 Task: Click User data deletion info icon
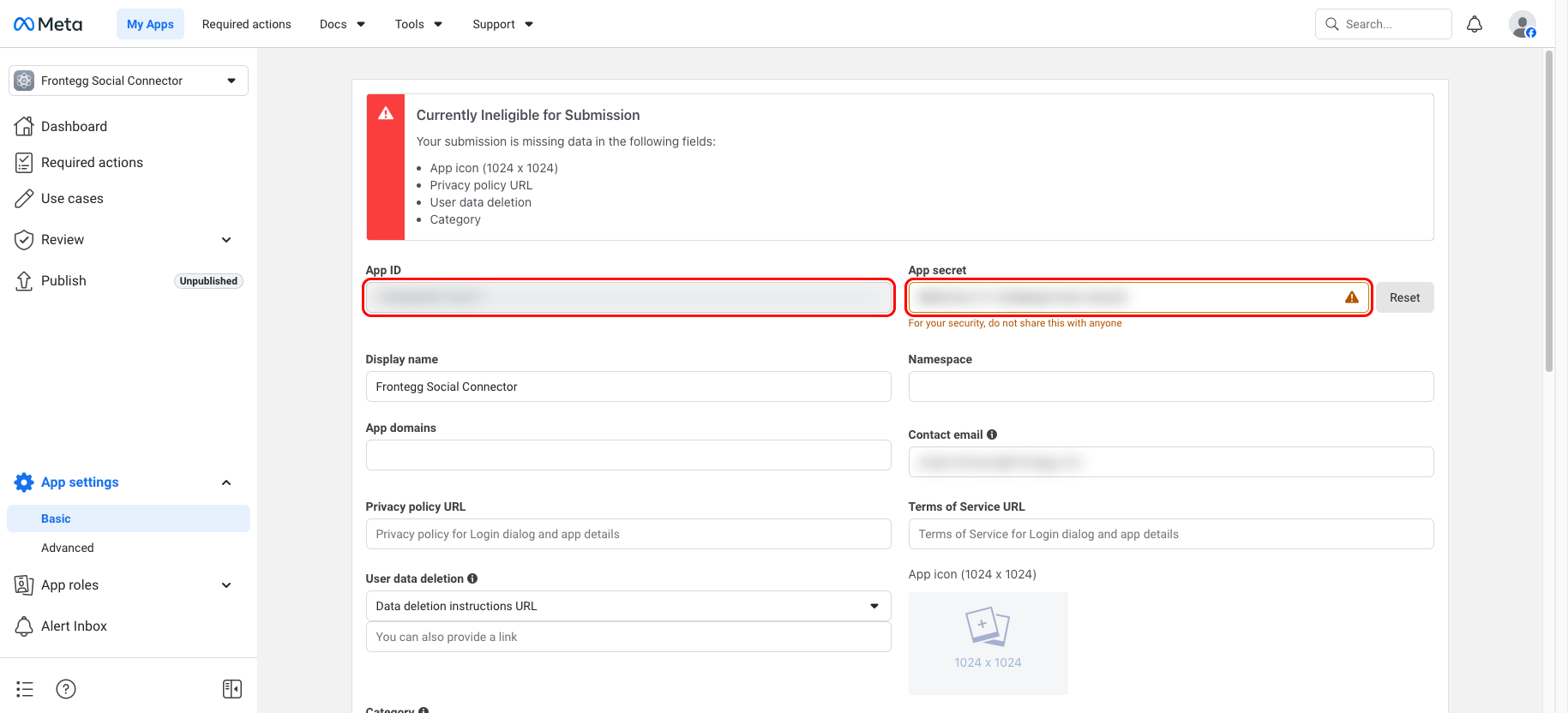tap(472, 578)
